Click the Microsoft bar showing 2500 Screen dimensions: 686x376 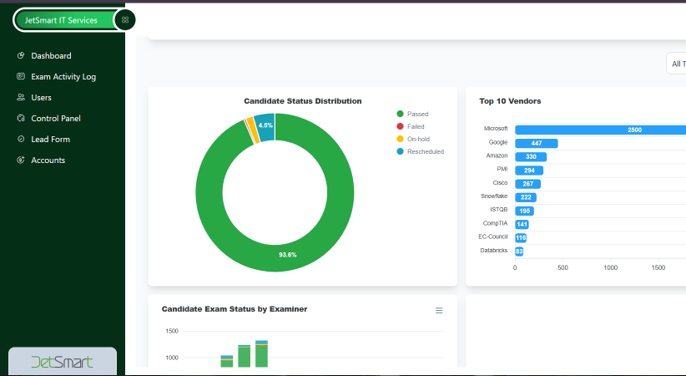[x=600, y=130]
